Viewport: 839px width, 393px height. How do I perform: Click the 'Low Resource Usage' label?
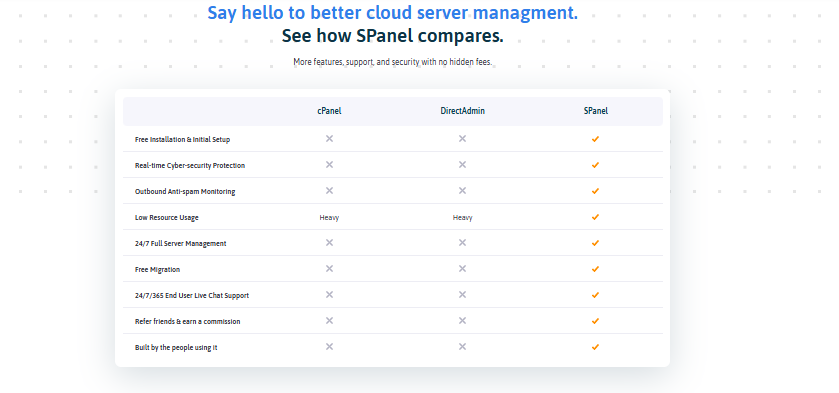(167, 217)
